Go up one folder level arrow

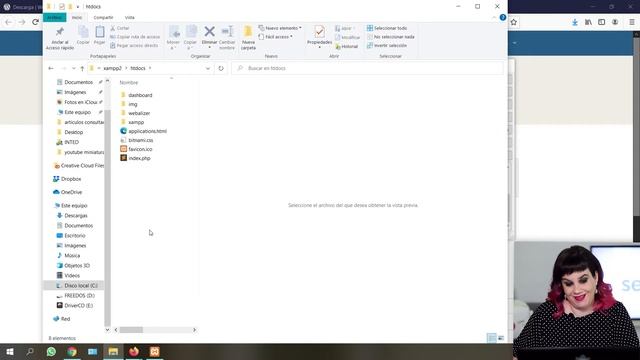[82, 68]
